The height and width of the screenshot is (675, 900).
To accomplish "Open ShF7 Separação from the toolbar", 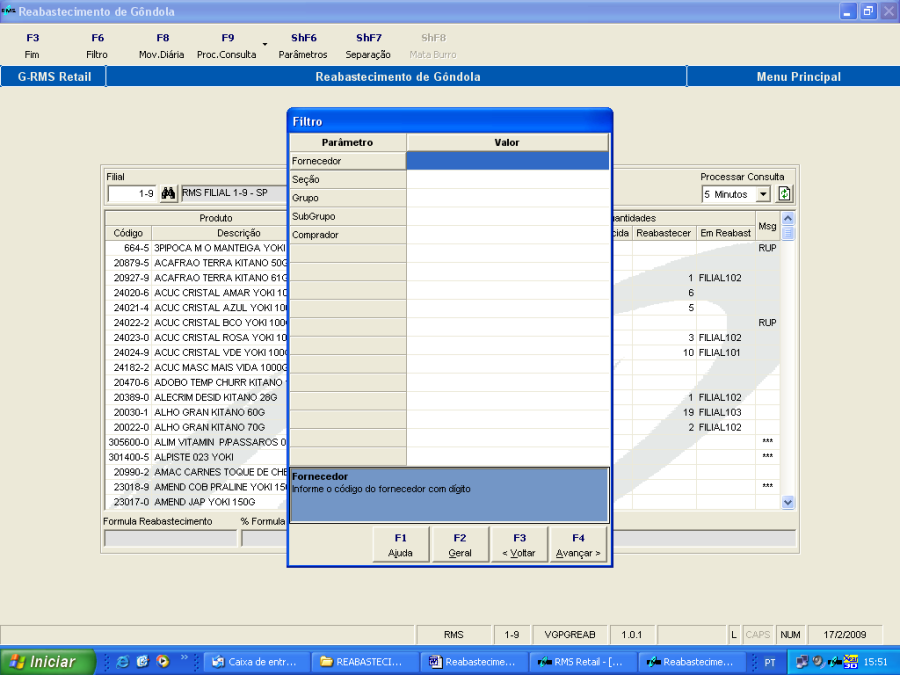I will point(368,46).
